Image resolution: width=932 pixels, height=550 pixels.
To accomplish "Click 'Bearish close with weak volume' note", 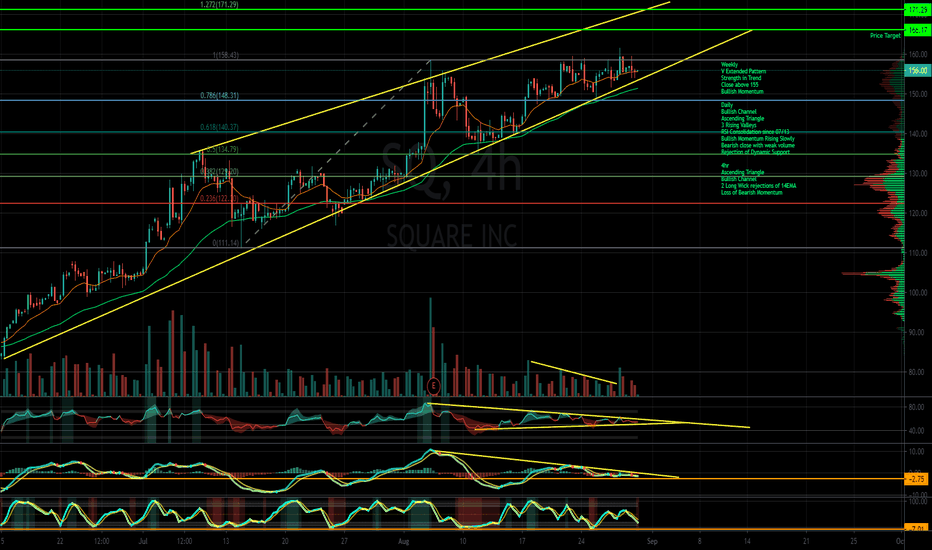I will click(758, 146).
